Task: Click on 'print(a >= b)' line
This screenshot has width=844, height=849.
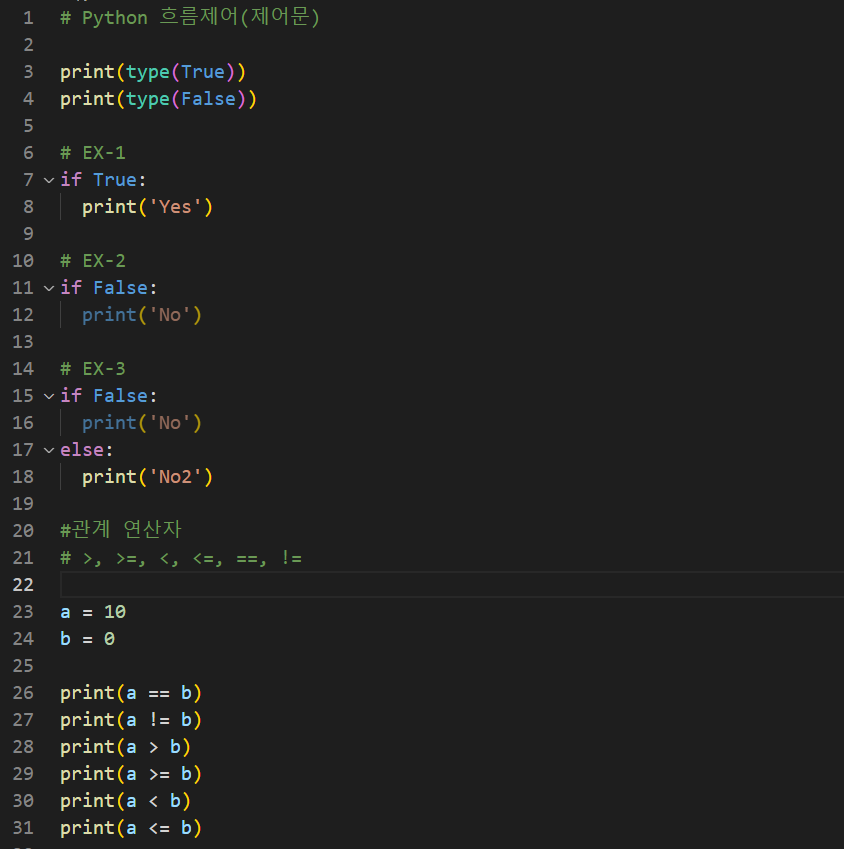Action: click(x=131, y=774)
